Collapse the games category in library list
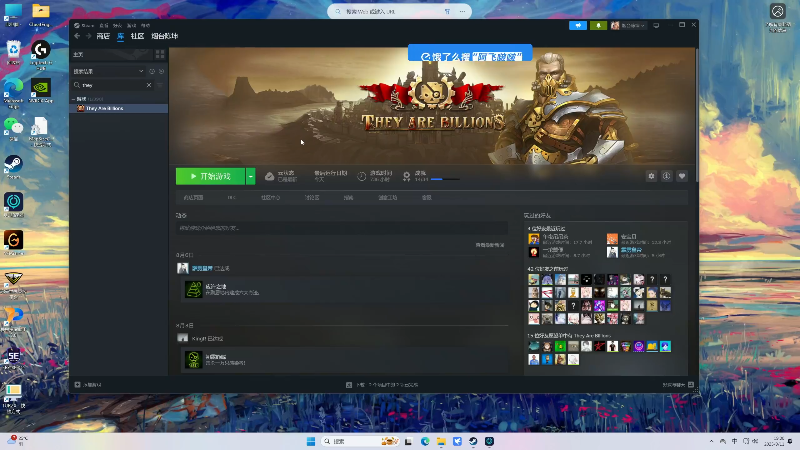800x450 pixels. click(73, 99)
